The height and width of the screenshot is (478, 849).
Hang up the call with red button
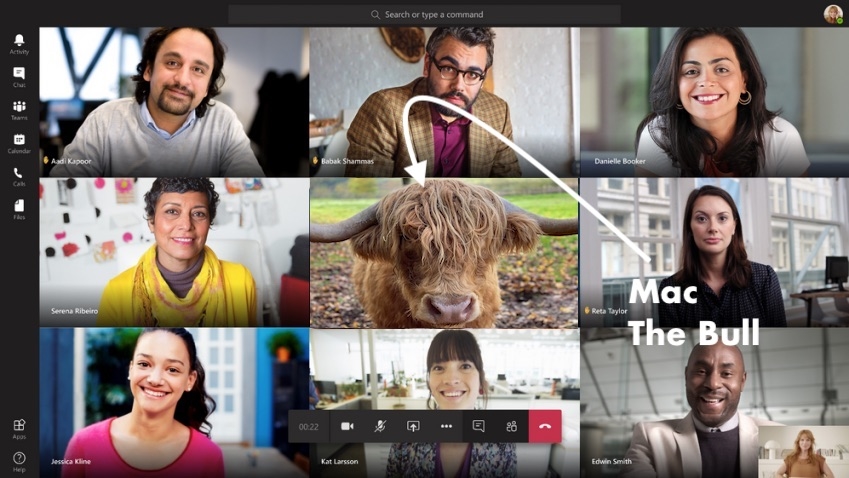[545, 426]
